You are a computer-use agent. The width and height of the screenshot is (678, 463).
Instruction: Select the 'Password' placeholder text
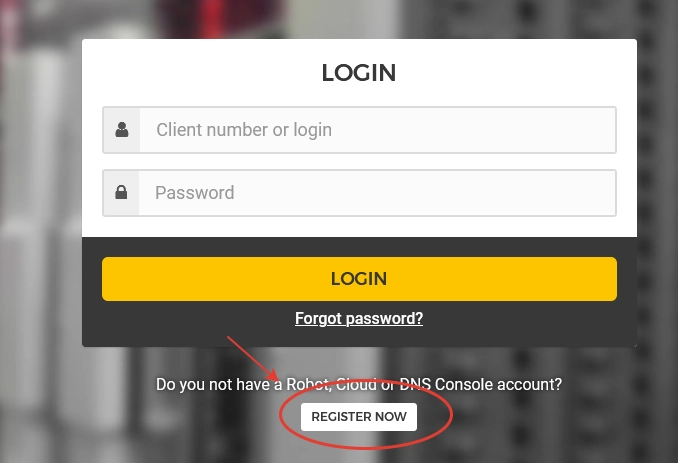click(x=194, y=193)
